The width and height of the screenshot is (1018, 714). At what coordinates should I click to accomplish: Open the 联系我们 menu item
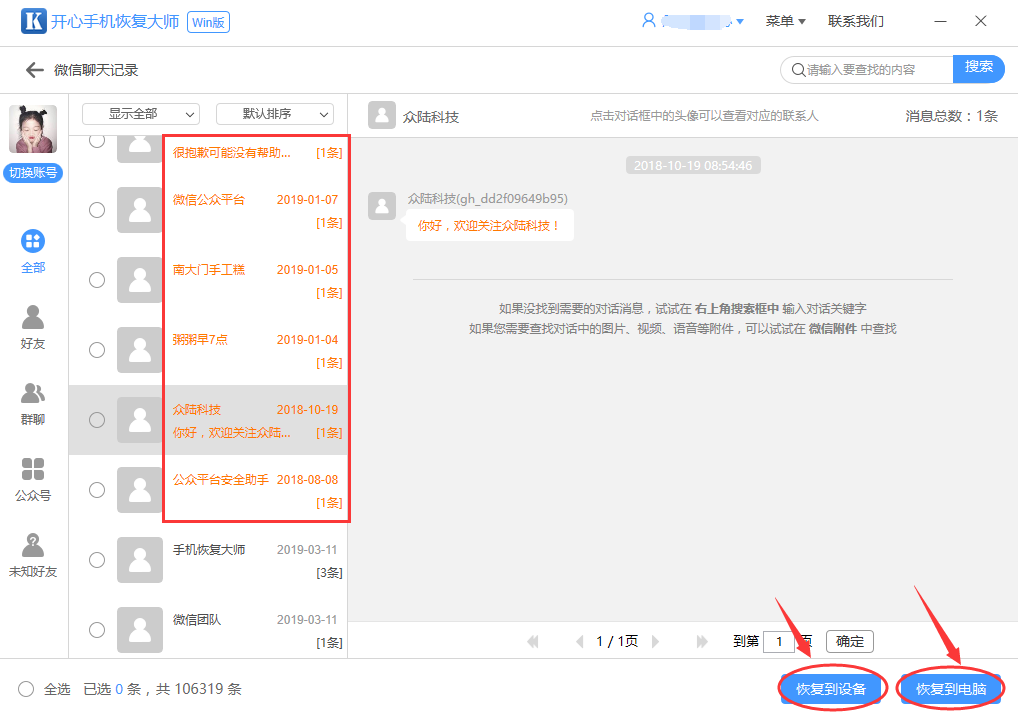(856, 21)
